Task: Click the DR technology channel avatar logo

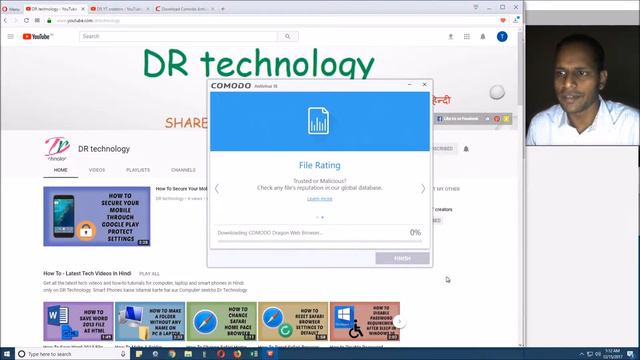Action: click(x=57, y=149)
